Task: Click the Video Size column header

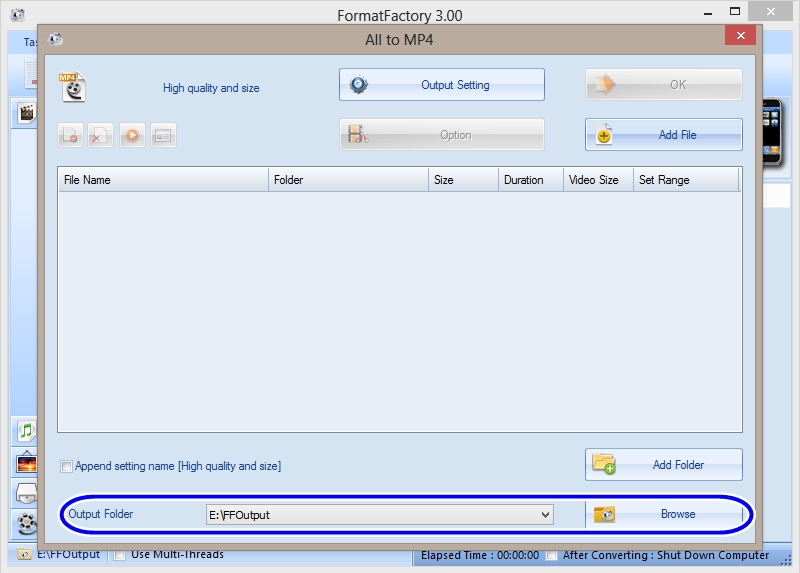Action: (x=598, y=180)
